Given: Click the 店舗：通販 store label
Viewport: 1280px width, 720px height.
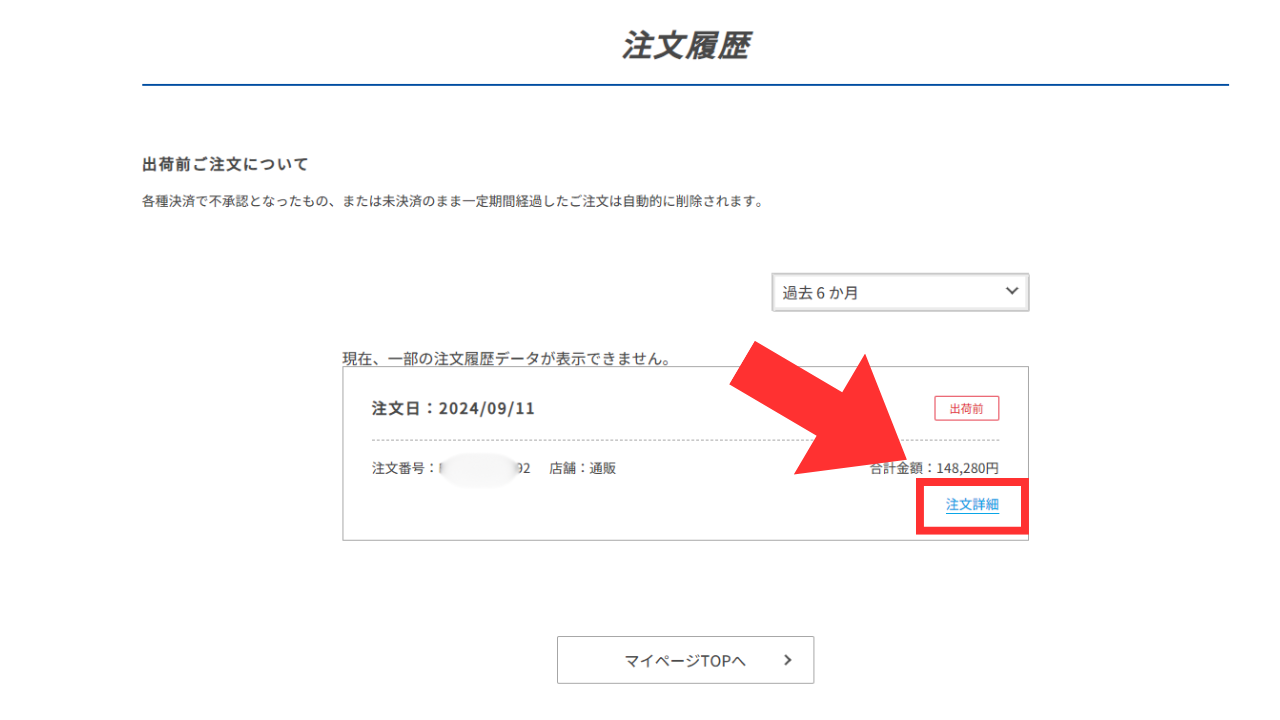Looking at the screenshot, I should [582, 468].
